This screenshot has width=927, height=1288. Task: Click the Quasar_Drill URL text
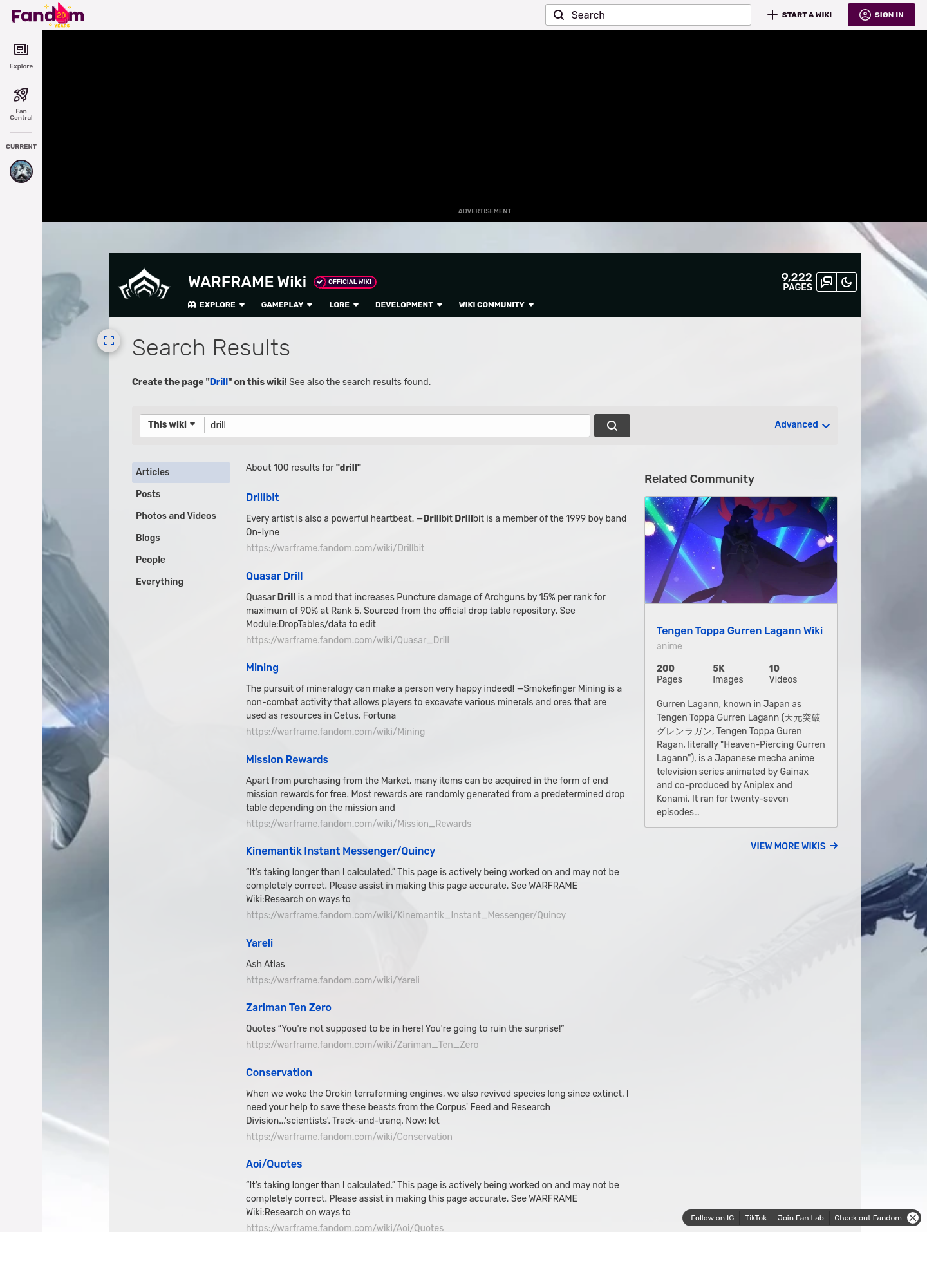pos(348,640)
